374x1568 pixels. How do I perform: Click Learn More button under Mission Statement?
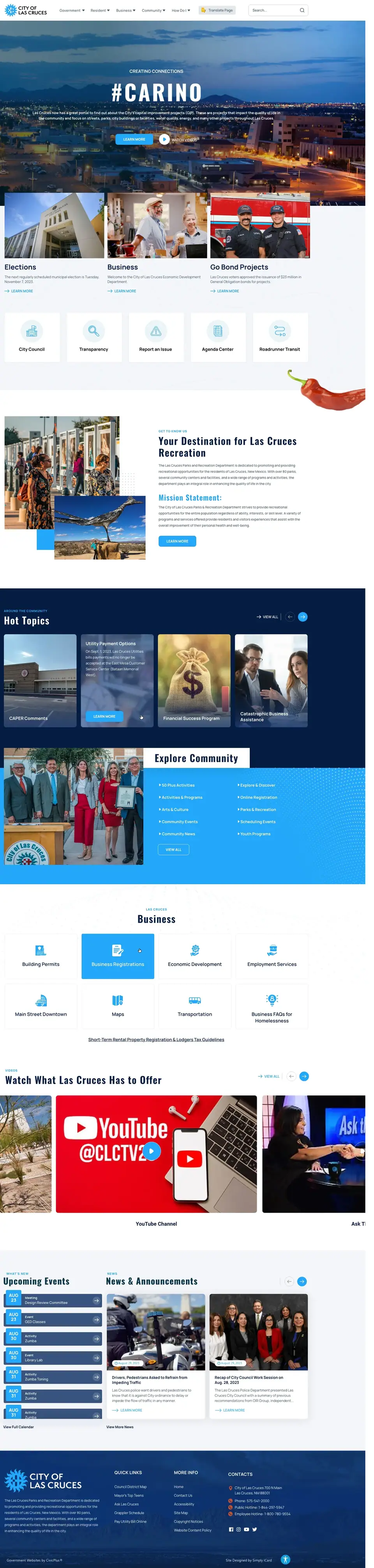click(177, 541)
